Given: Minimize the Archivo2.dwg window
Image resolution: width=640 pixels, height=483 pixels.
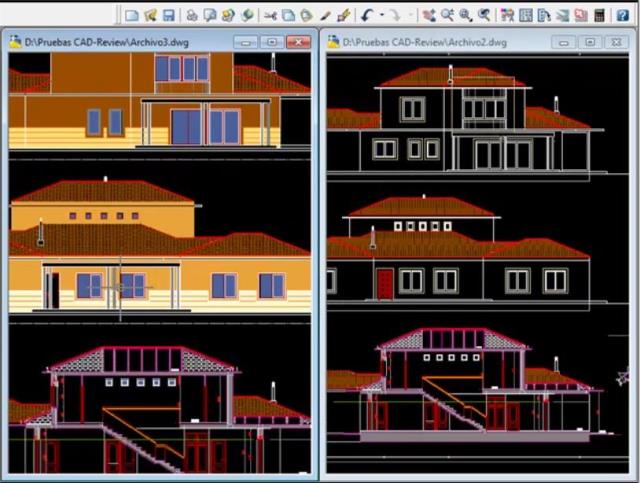Looking at the screenshot, I should [563, 42].
